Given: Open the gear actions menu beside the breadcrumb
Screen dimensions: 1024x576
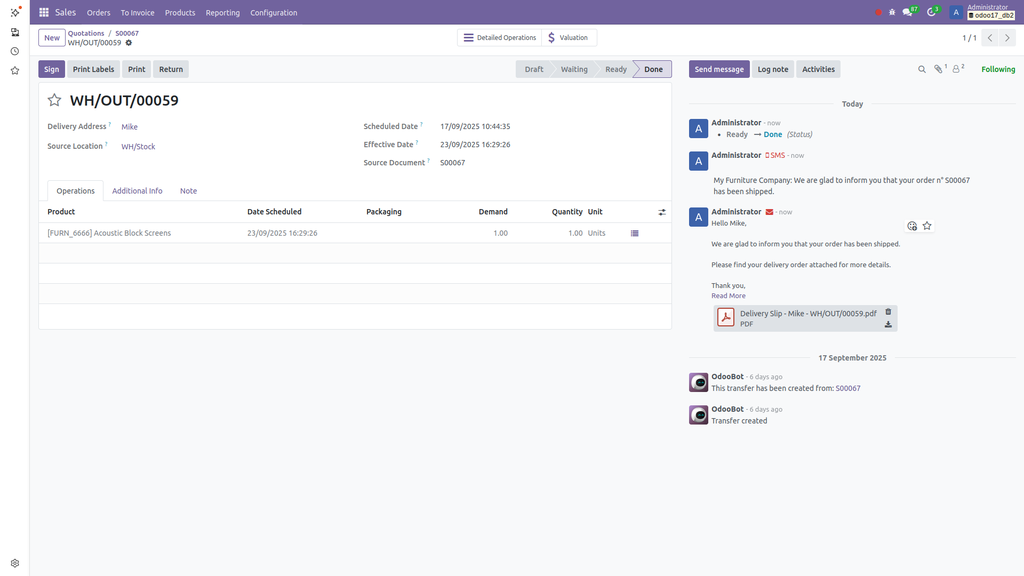Looking at the screenshot, I should (x=127, y=44).
